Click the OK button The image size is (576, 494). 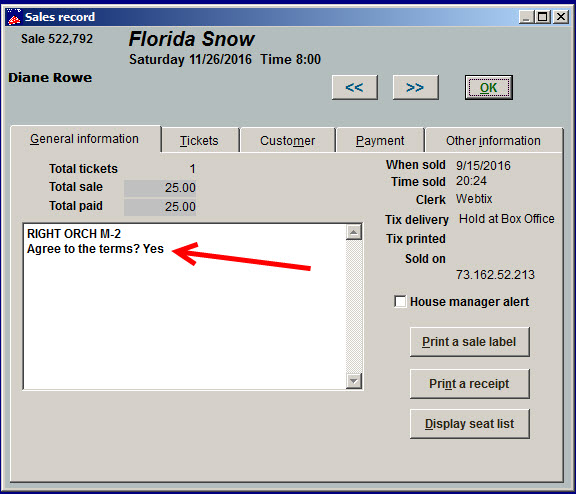point(489,87)
